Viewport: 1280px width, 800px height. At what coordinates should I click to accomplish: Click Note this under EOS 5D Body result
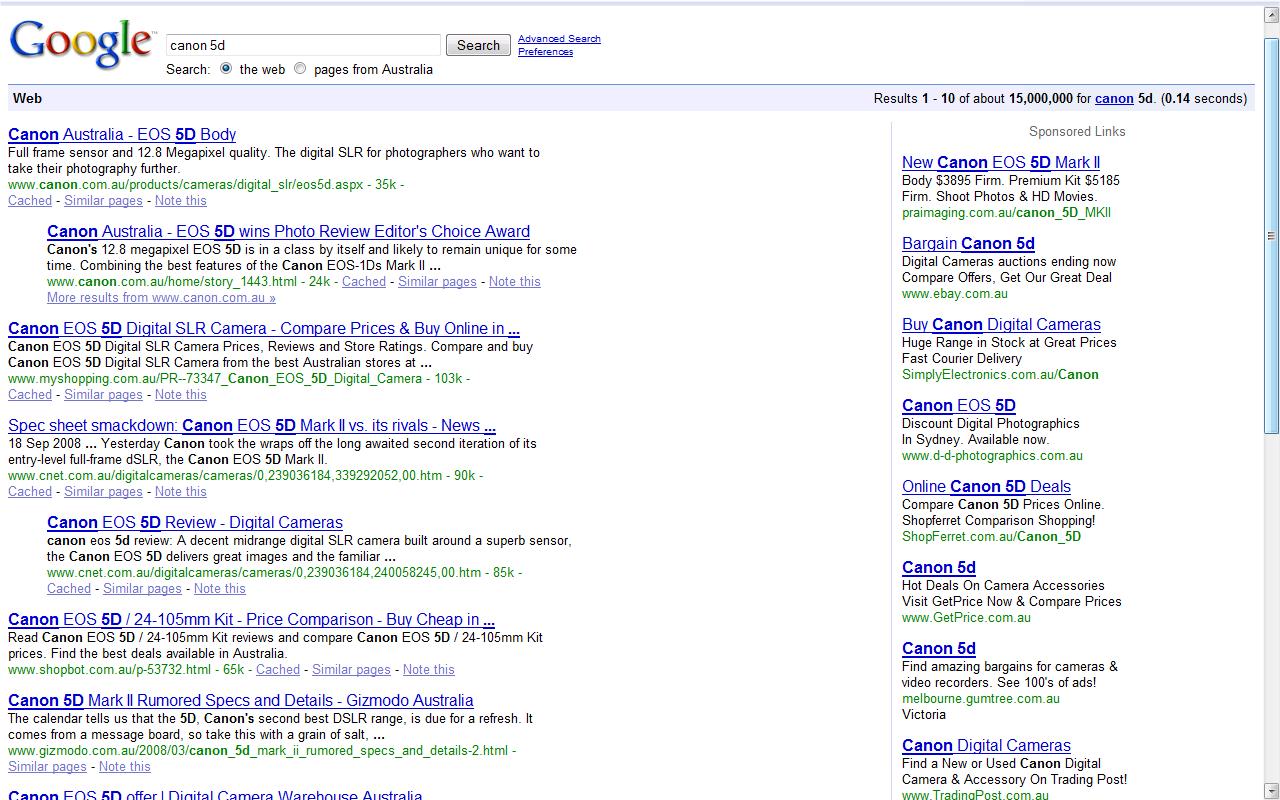[x=181, y=200]
